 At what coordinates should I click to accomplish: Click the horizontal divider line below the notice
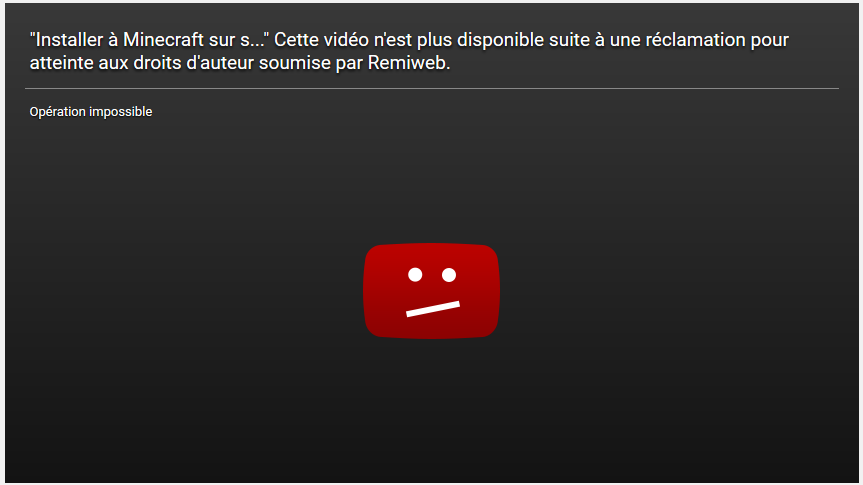tap(432, 88)
